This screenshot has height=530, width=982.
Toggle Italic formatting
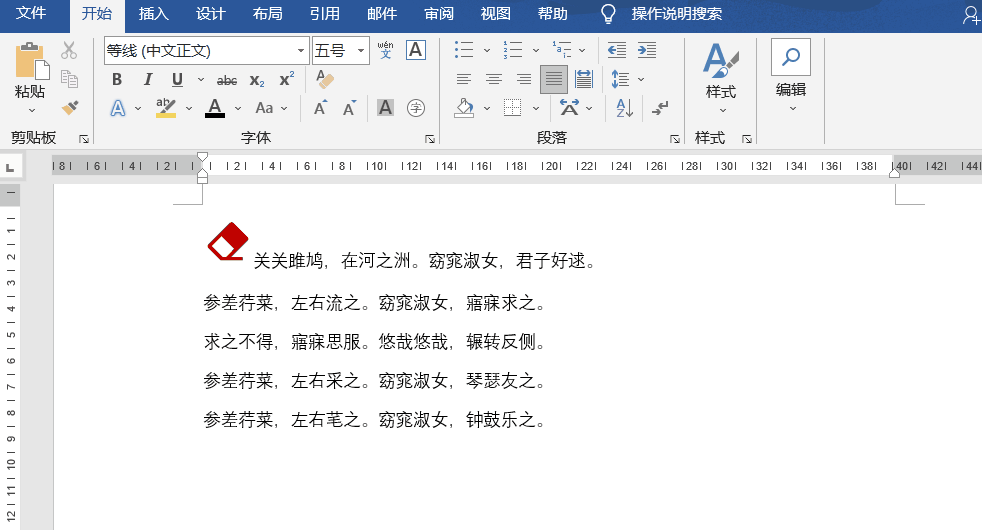[148, 80]
